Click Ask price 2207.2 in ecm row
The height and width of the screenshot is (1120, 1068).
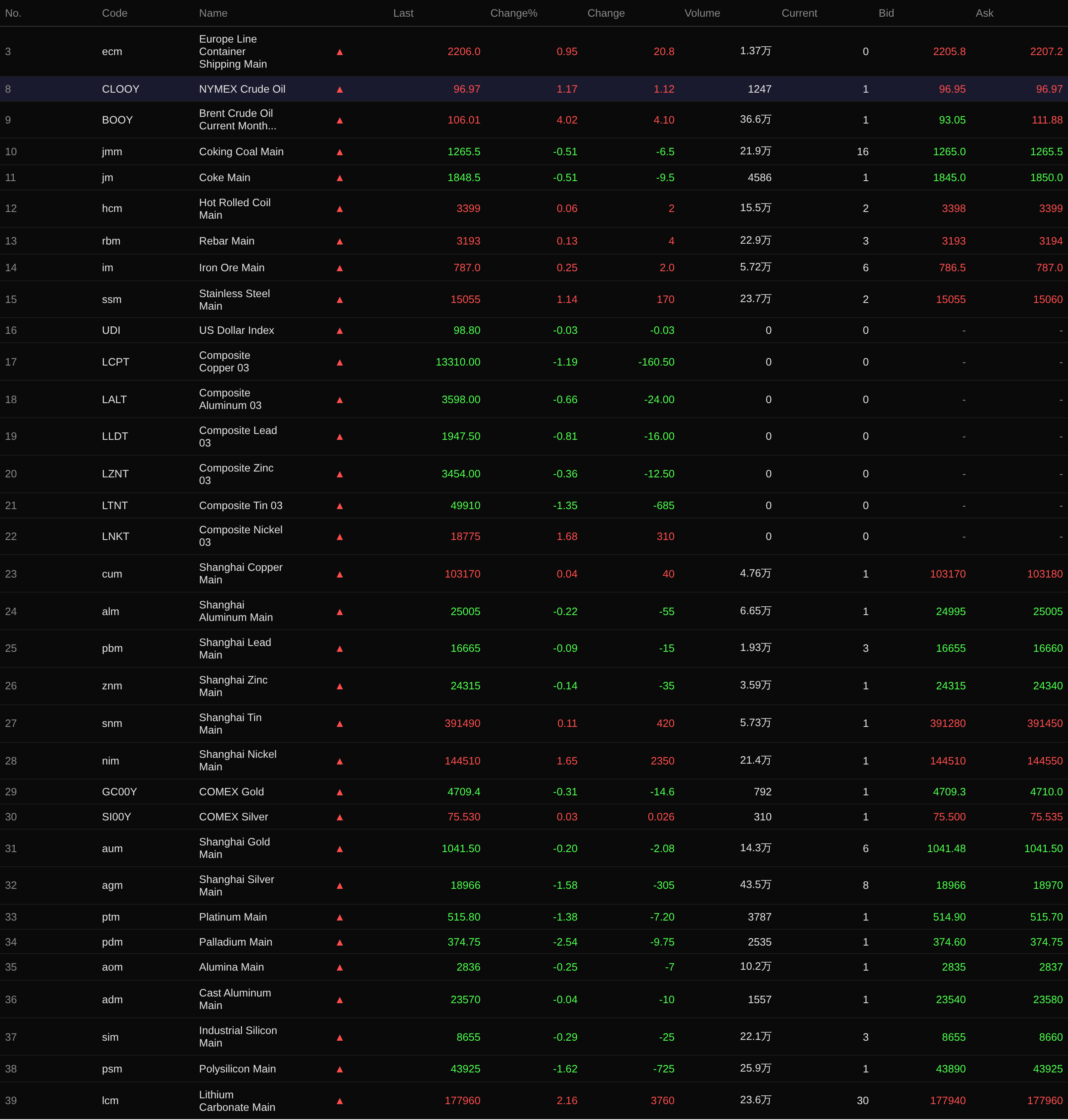(x=1046, y=51)
